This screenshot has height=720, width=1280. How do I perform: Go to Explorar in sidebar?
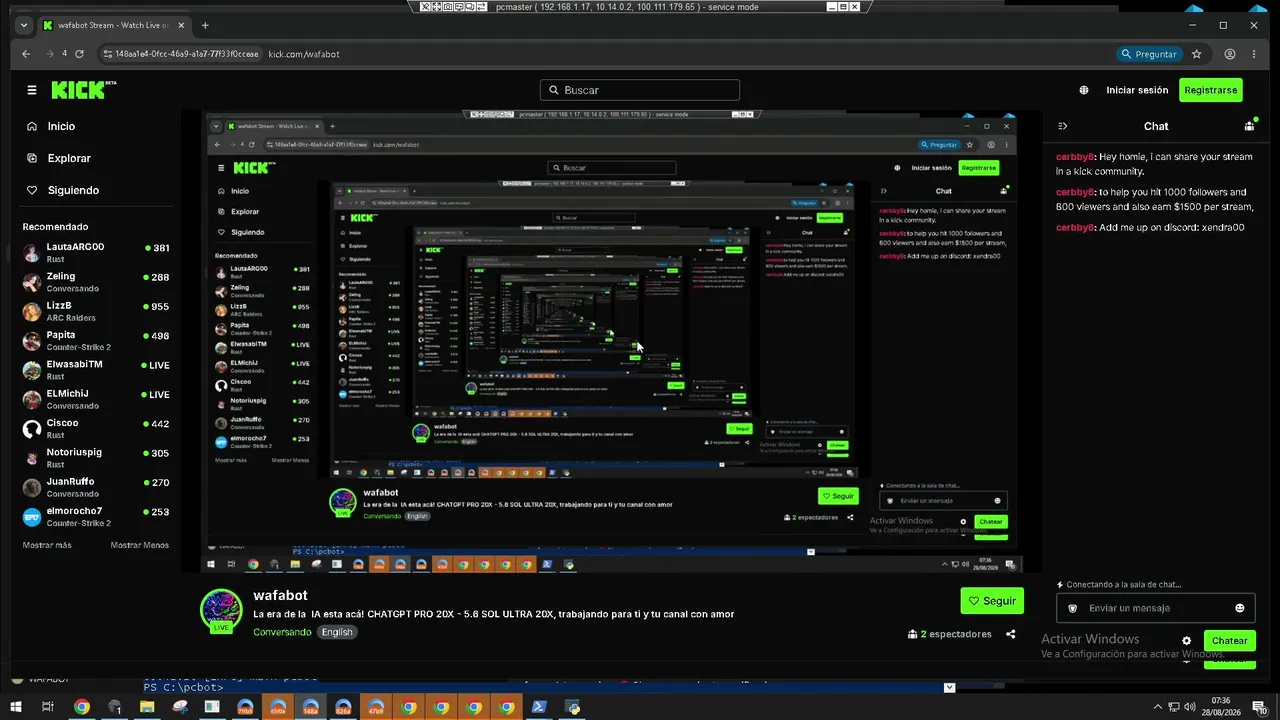[x=69, y=158]
